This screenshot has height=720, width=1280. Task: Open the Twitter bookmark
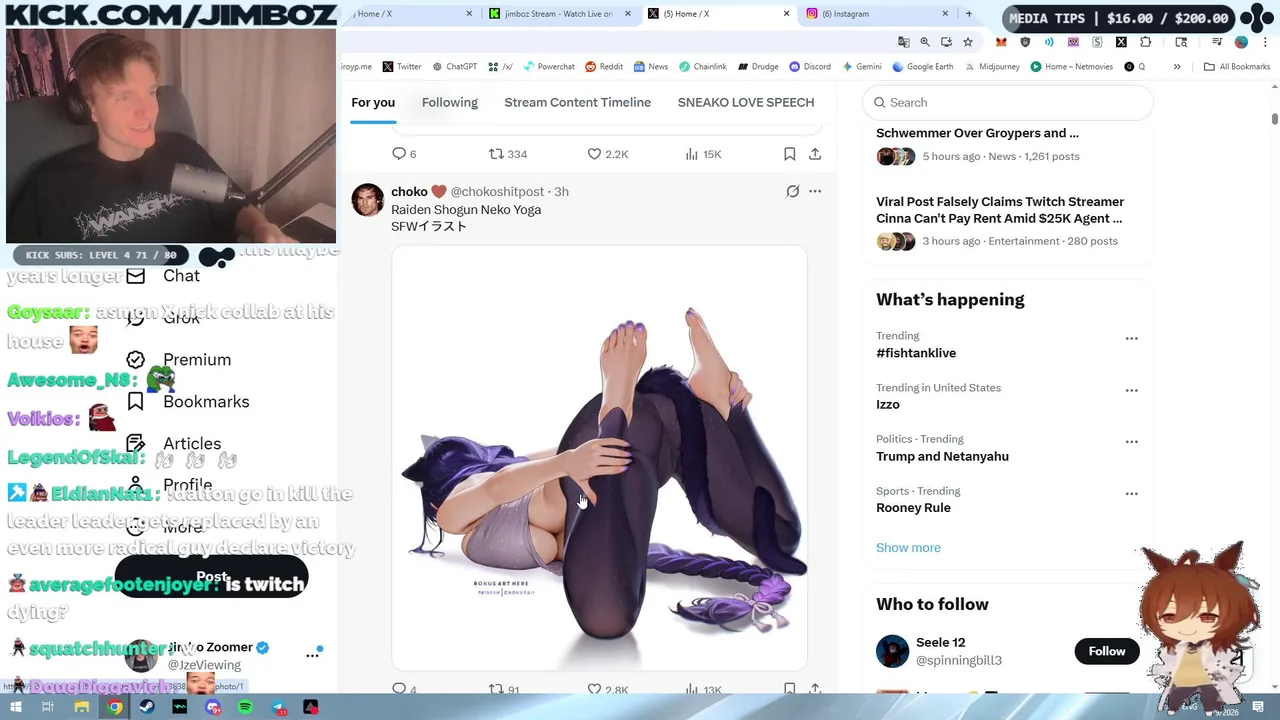click(402, 67)
